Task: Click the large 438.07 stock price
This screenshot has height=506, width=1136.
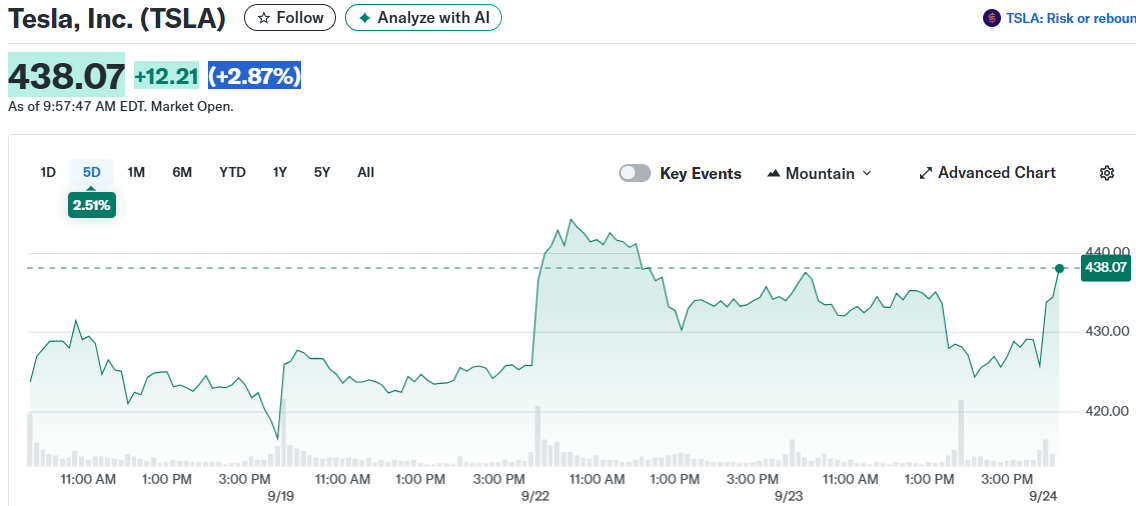Action: point(67,75)
